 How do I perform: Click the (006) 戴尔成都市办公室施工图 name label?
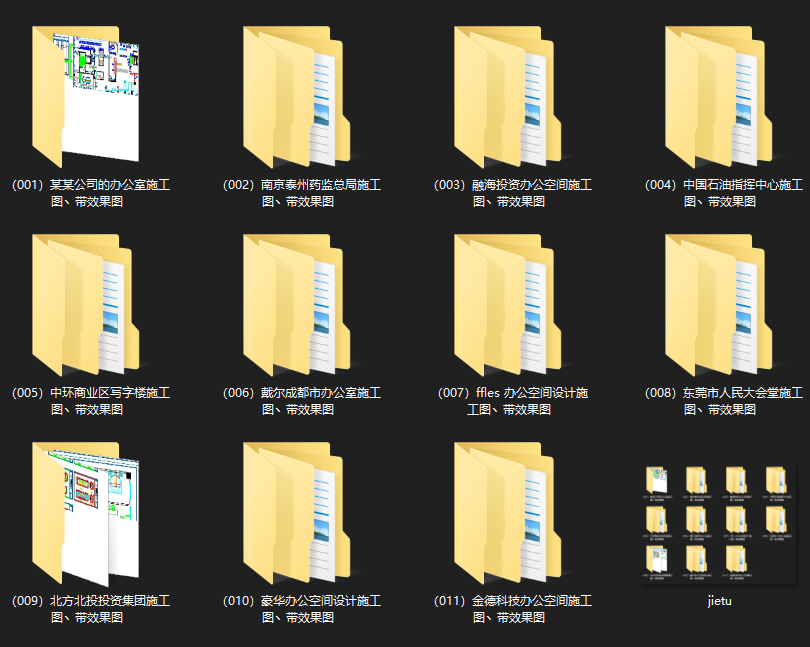pos(302,401)
